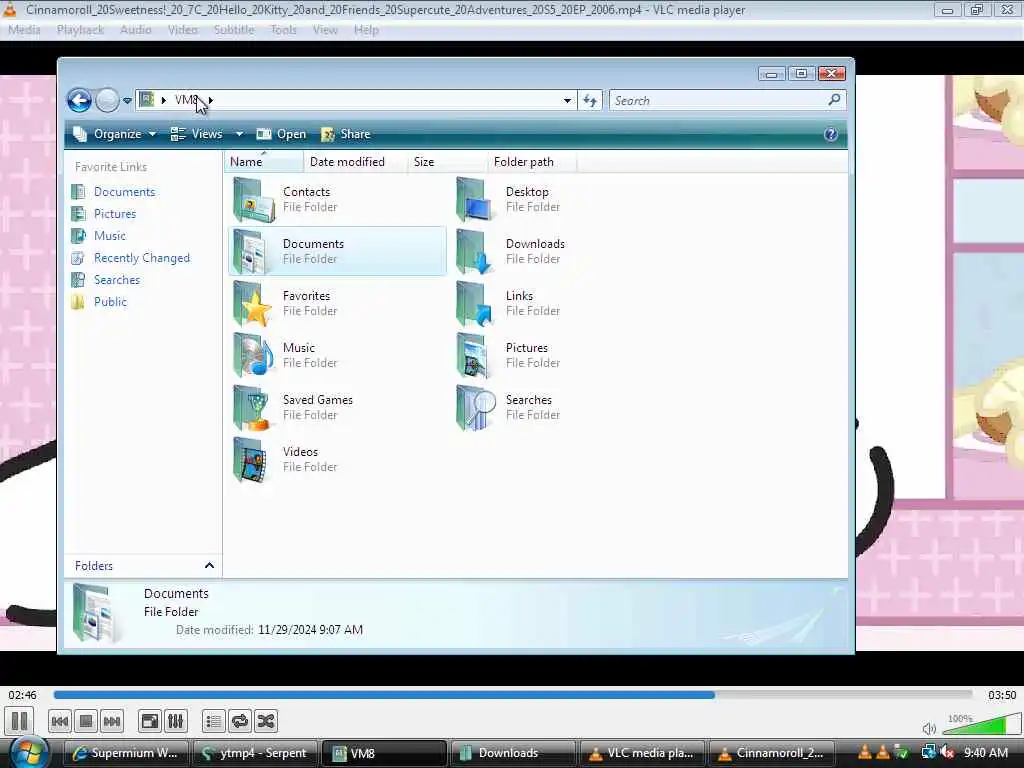The image size is (1024, 768).
Task: Select the Desktop folder icon
Action: click(x=474, y=199)
